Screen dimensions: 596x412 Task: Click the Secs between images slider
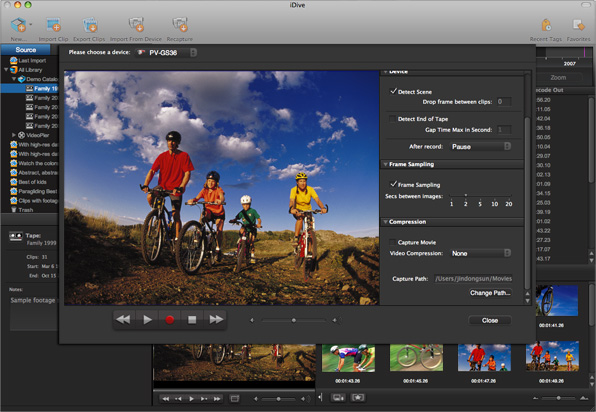click(480, 195)
